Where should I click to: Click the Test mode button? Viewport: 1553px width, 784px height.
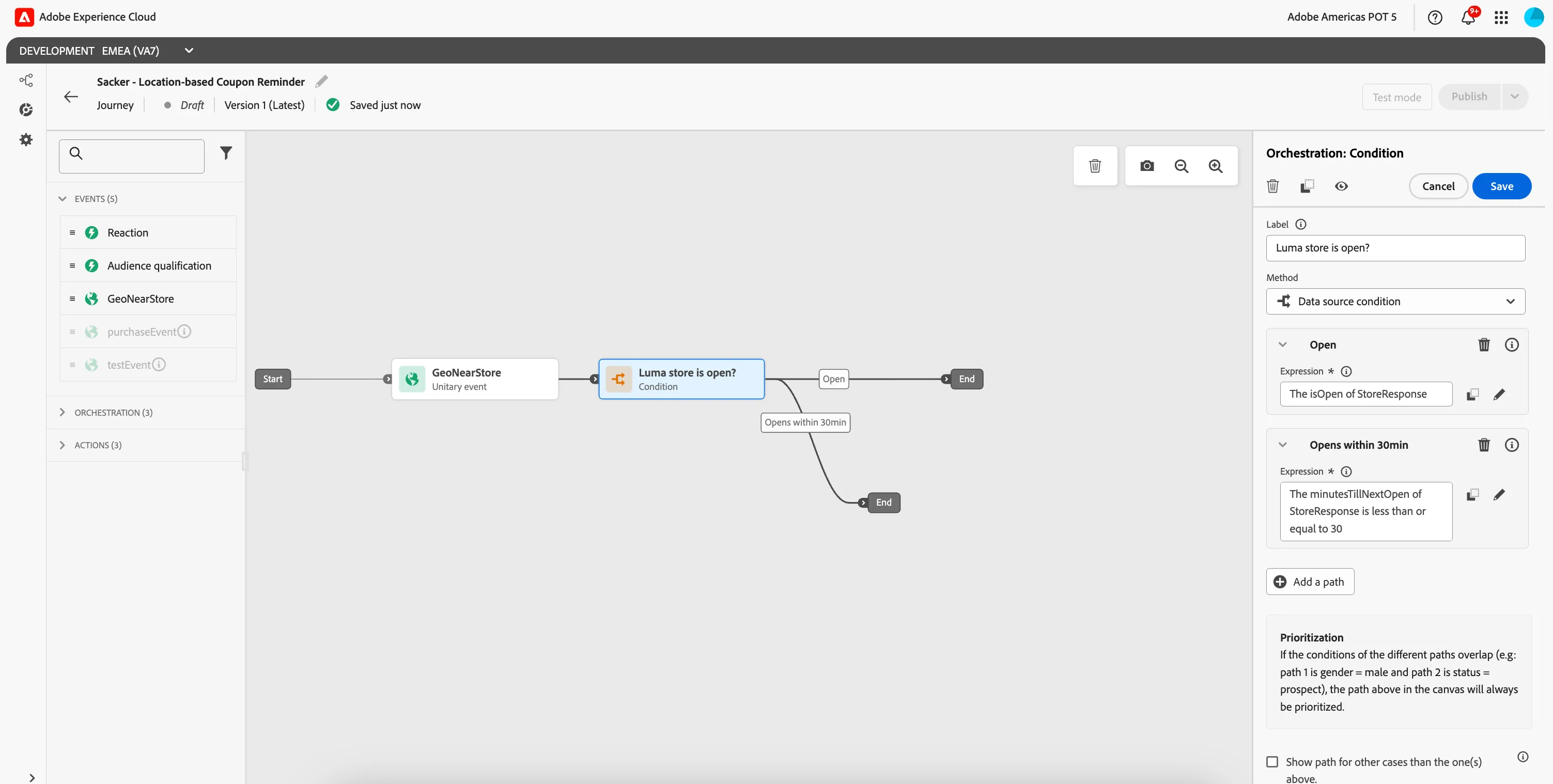click(1396, 97)
